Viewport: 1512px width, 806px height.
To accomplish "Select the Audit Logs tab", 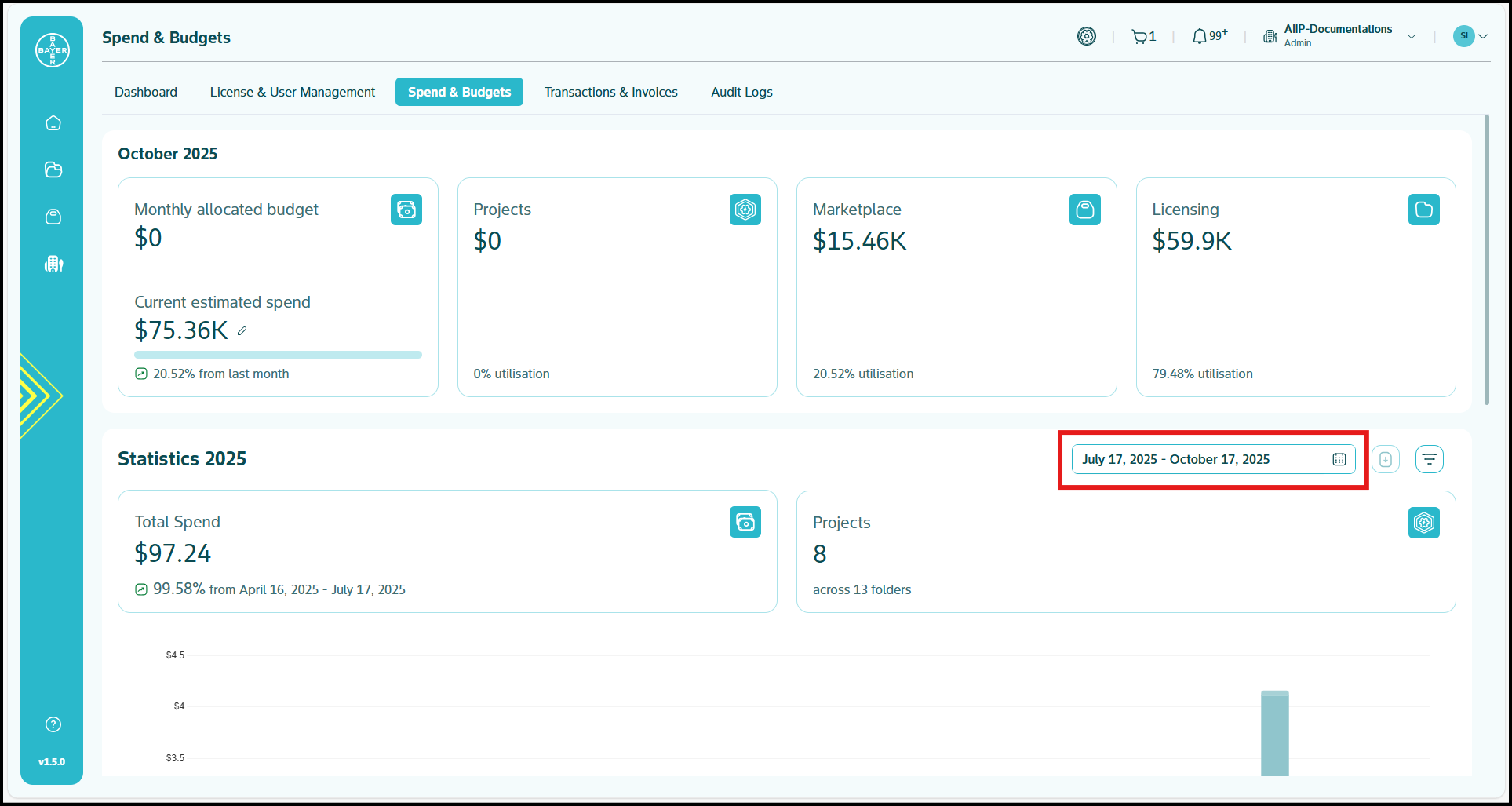I will point(741,92).
